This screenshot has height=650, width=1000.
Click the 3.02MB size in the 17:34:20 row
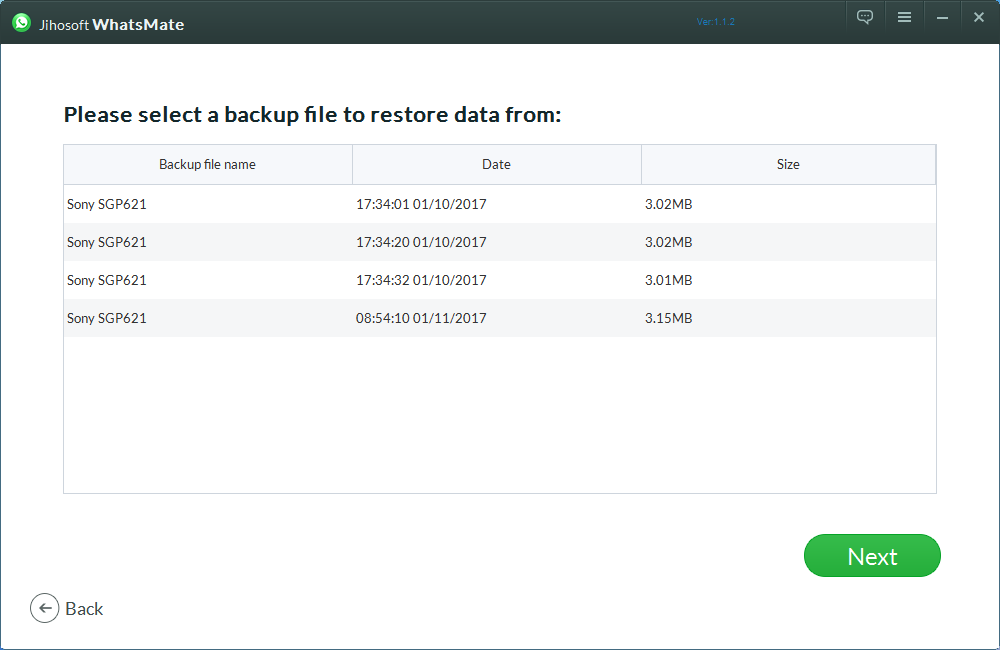[x=668, y=242]
